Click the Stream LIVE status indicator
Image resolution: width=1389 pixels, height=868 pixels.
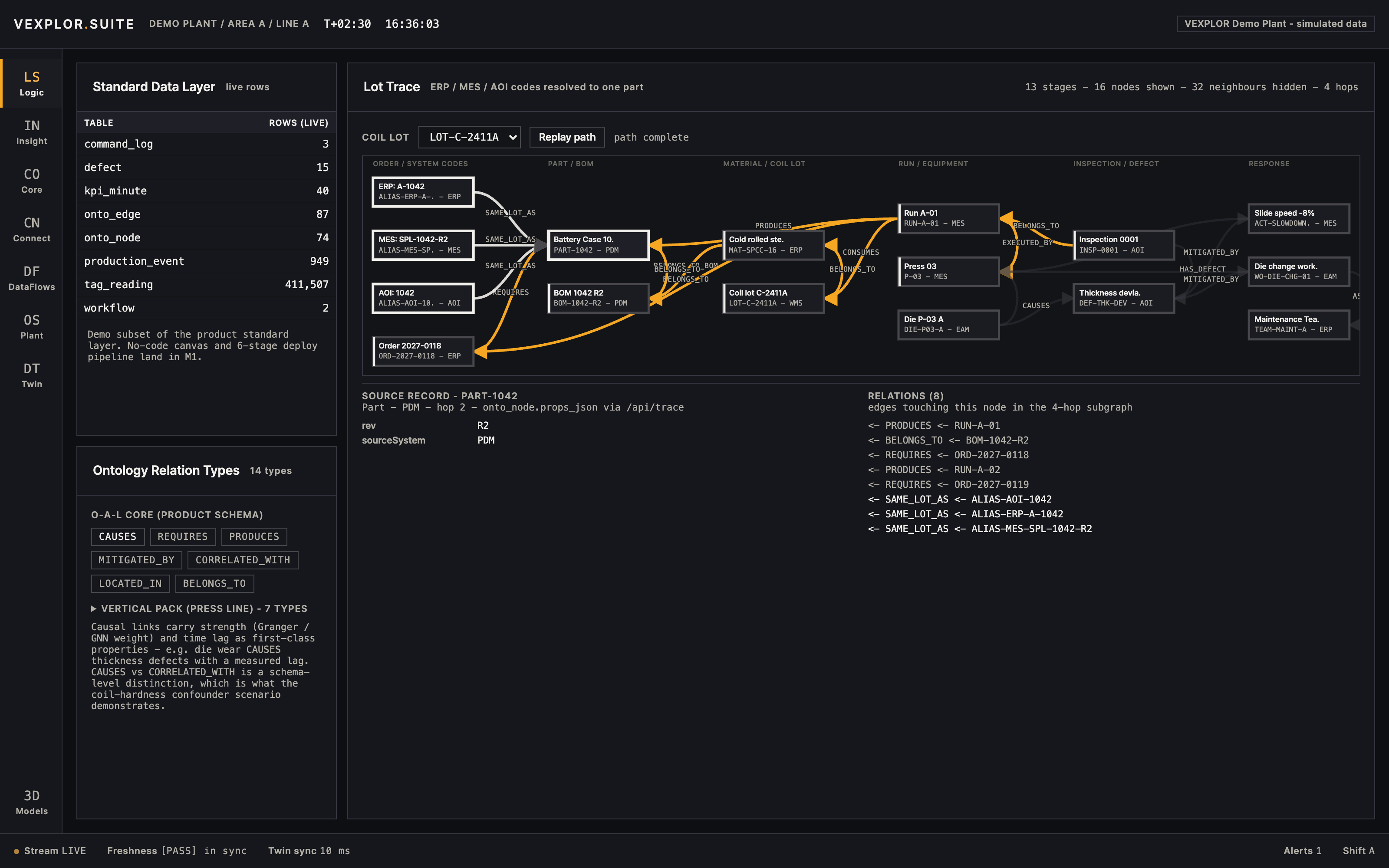point(50,851)
